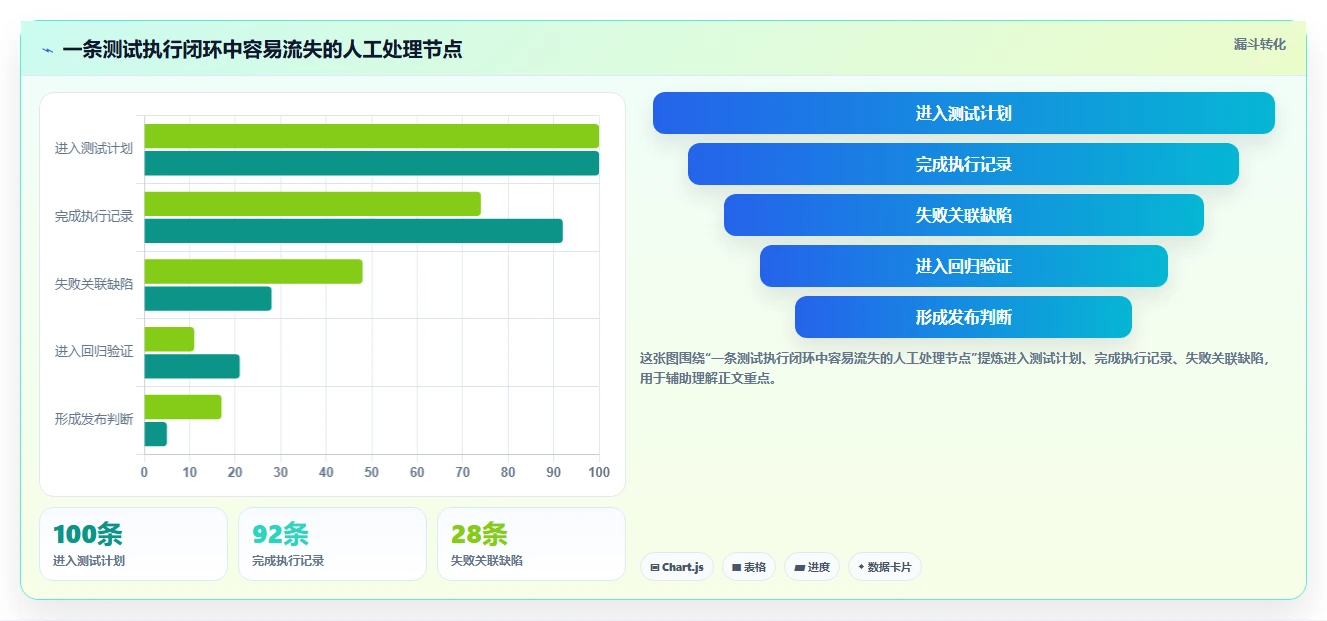Click the 漏斗转化 tag in the header
Image resolution: width=1327 pixels, height=621 pixels.
tap(1259, 44)
